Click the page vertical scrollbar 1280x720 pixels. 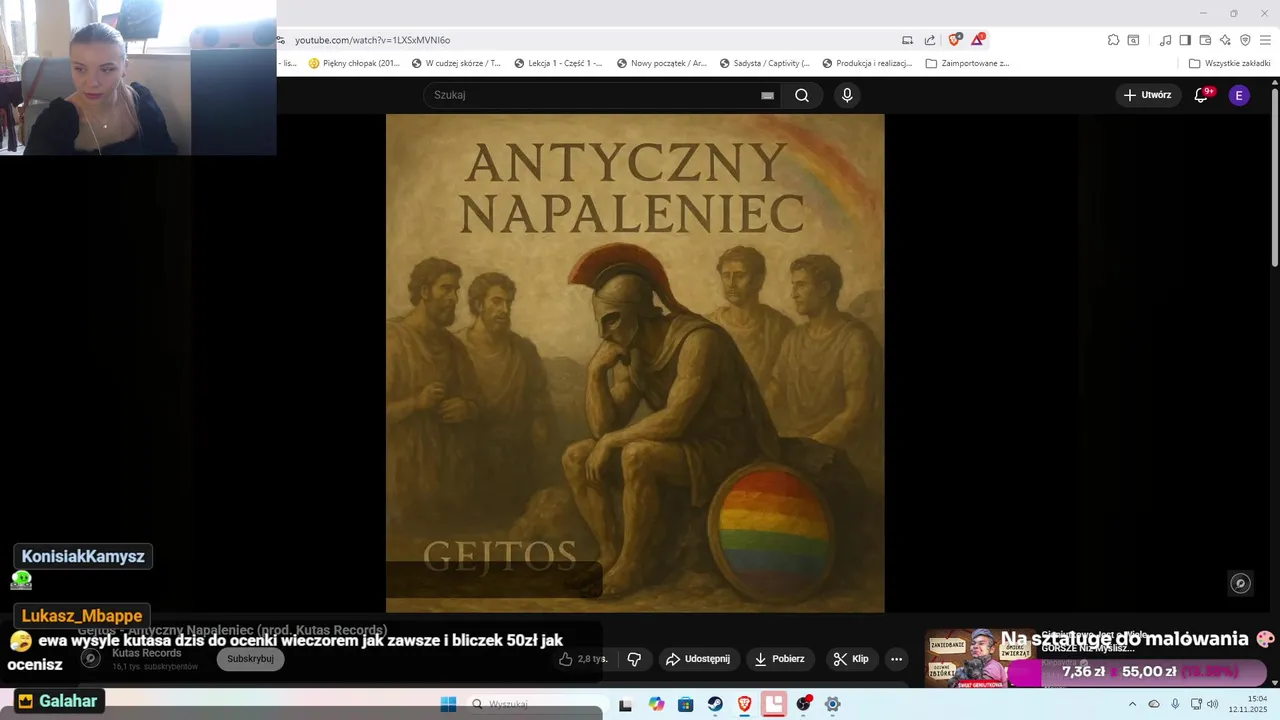[1274, 178]
